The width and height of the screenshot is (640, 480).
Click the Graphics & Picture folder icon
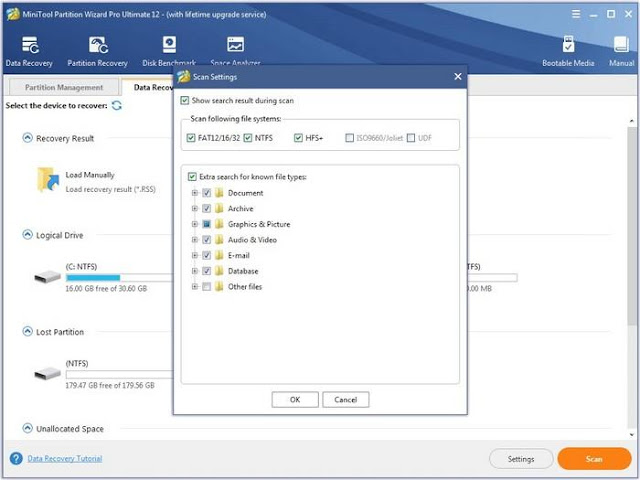click(219, 224)
